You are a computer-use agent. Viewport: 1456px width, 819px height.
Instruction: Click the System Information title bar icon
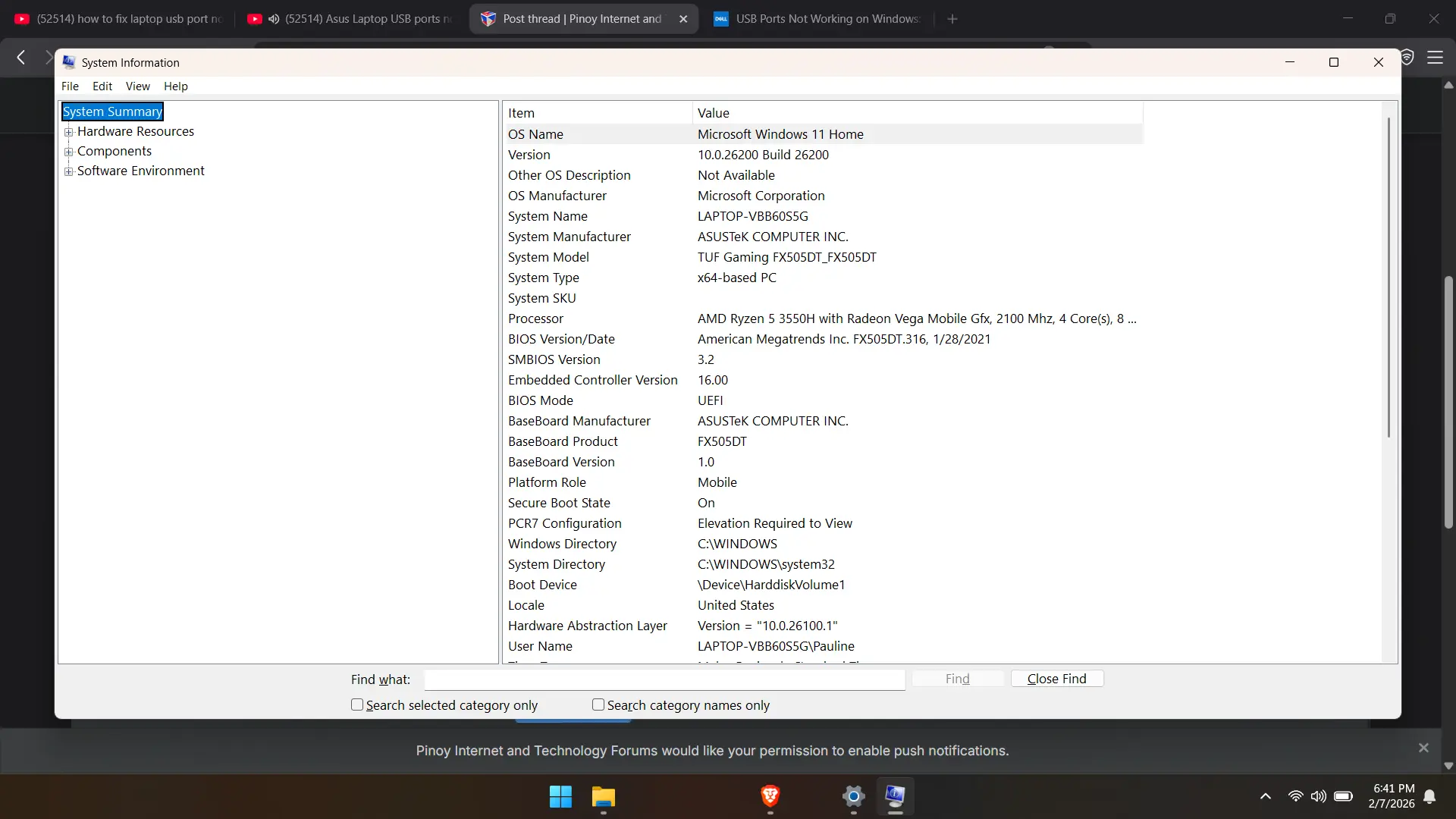(69, 62)
